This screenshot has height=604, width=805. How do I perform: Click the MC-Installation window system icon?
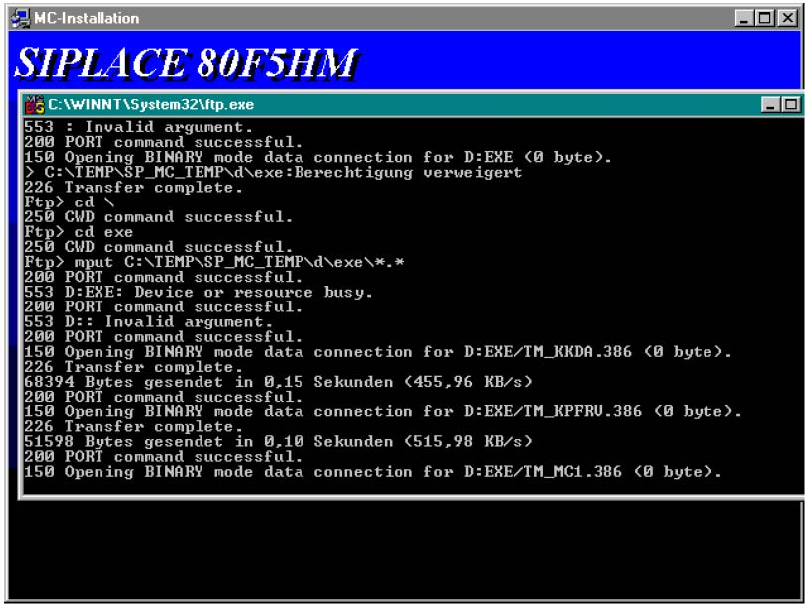21,18
